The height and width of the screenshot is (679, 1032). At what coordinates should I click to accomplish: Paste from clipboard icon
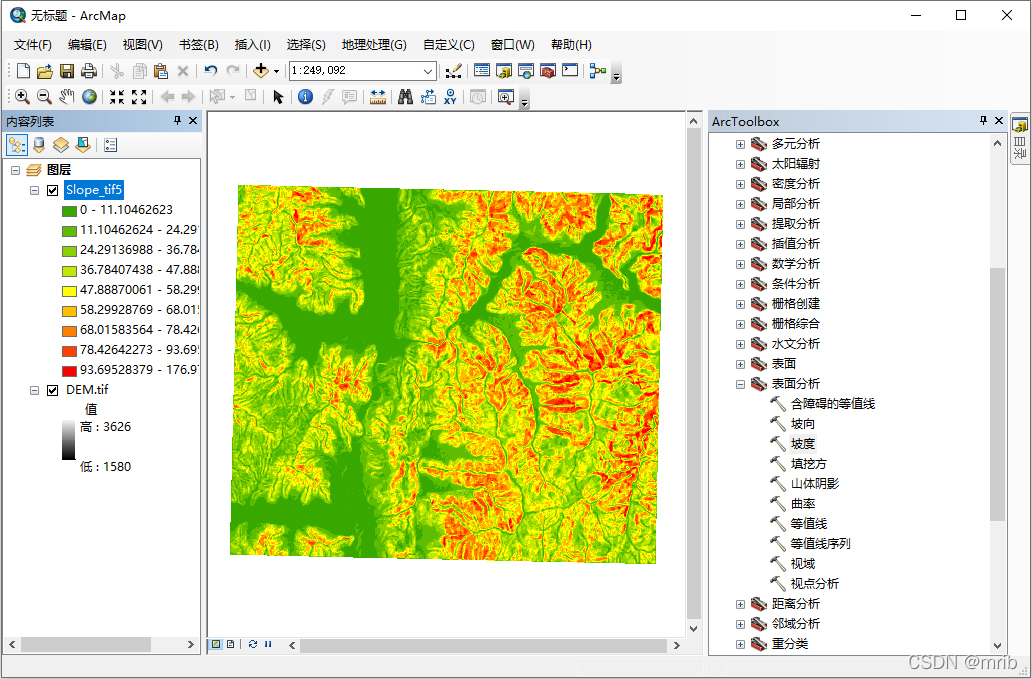[x=161, y=70]
